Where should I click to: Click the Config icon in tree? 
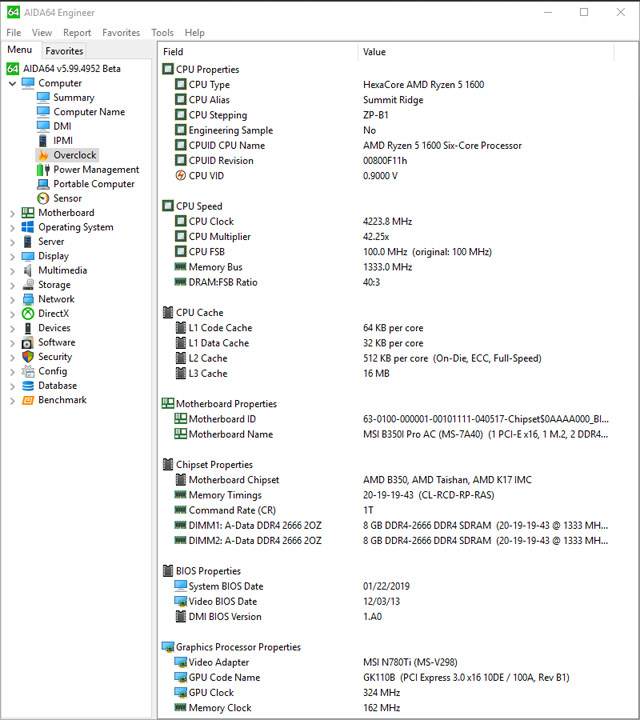click(28, 371)
